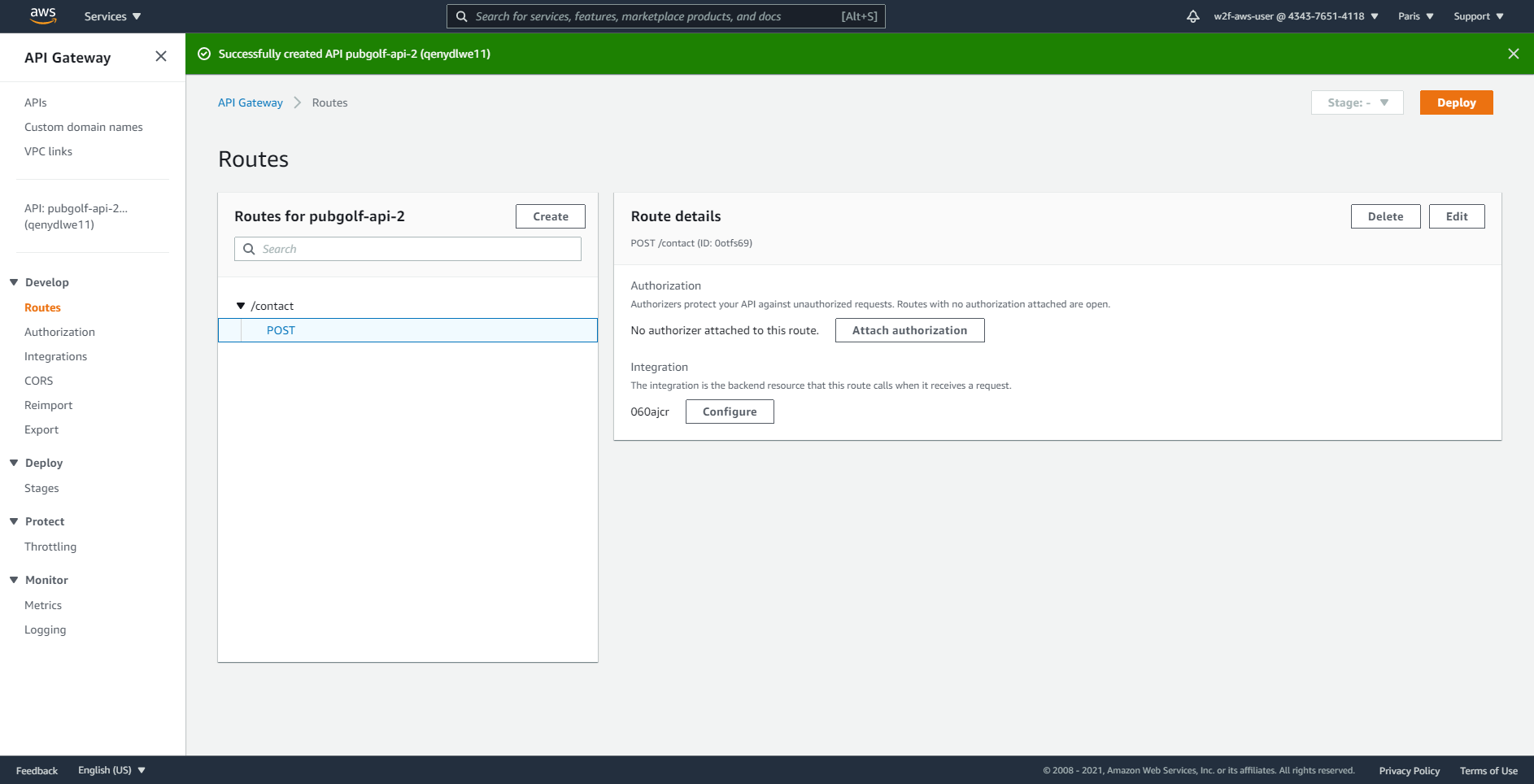1534x784 pixels.
Task: Collapse the Protect section
Action: 14,521
